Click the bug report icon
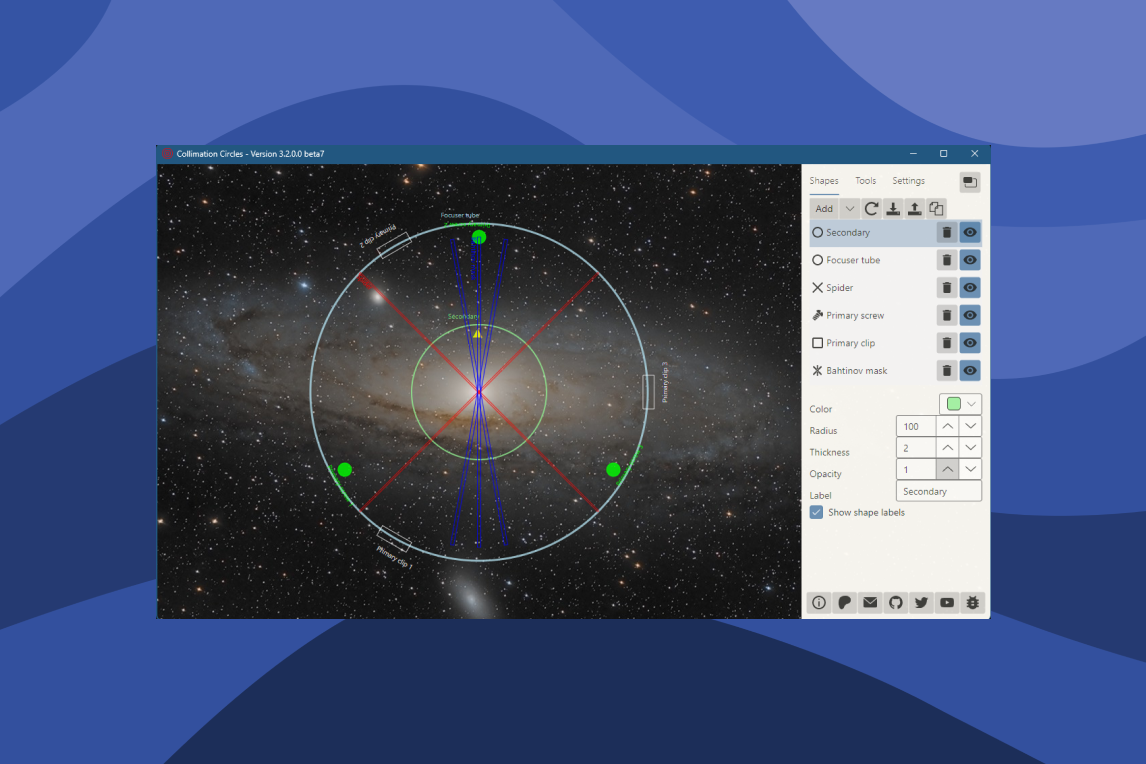The image size is (1146, 764). point(972,602)
